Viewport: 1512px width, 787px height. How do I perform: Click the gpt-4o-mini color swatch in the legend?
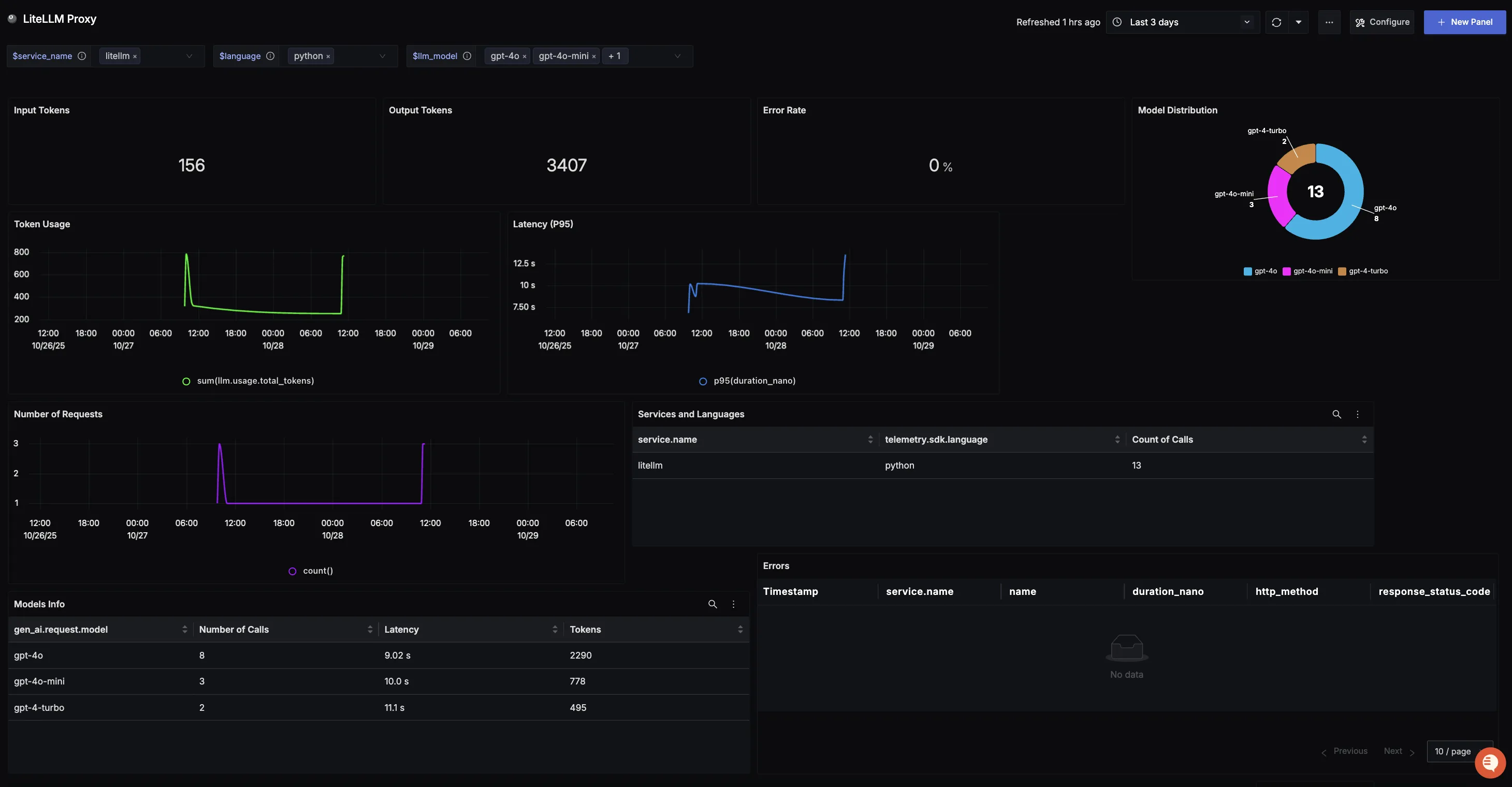point(1287,271)
